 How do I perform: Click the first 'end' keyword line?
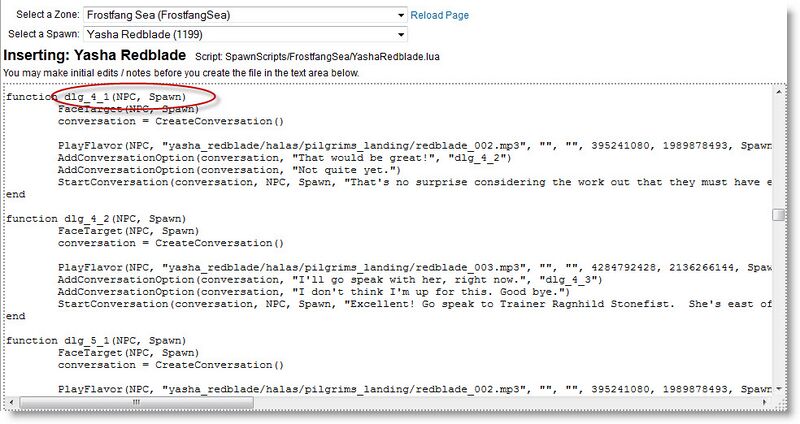[x=15, y=195]
